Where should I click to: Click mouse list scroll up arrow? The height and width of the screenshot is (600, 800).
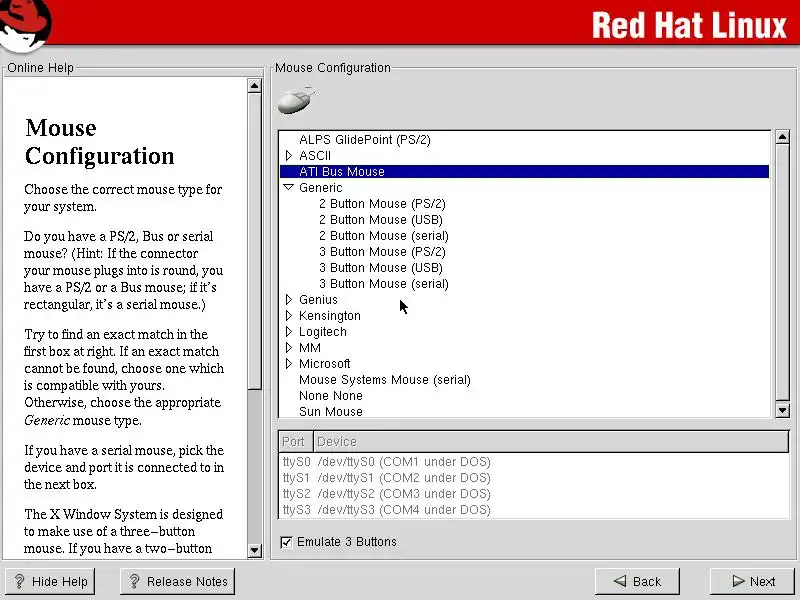point(782,136)
